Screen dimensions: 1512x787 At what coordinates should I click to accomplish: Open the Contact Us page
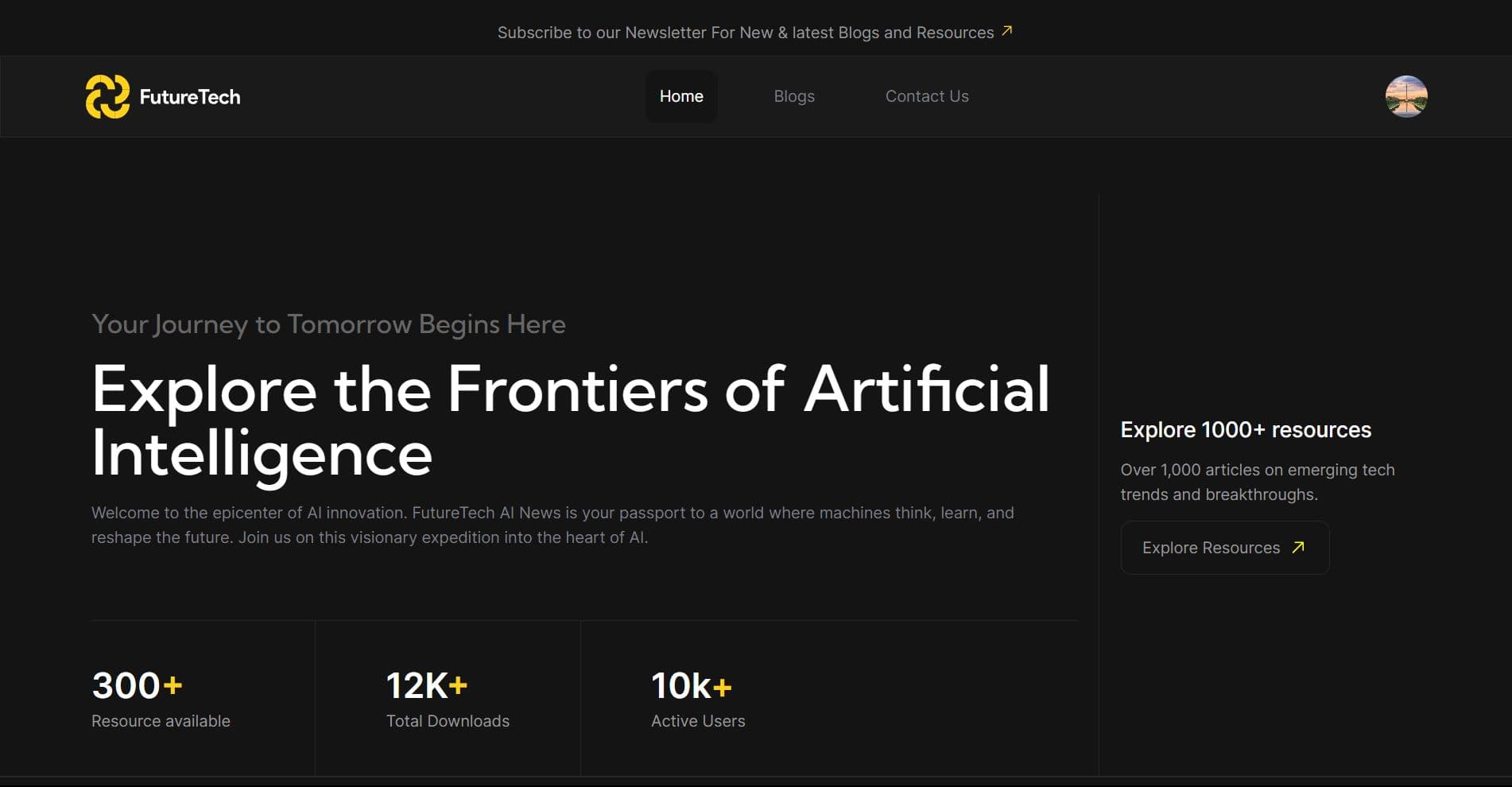(927, 96)
